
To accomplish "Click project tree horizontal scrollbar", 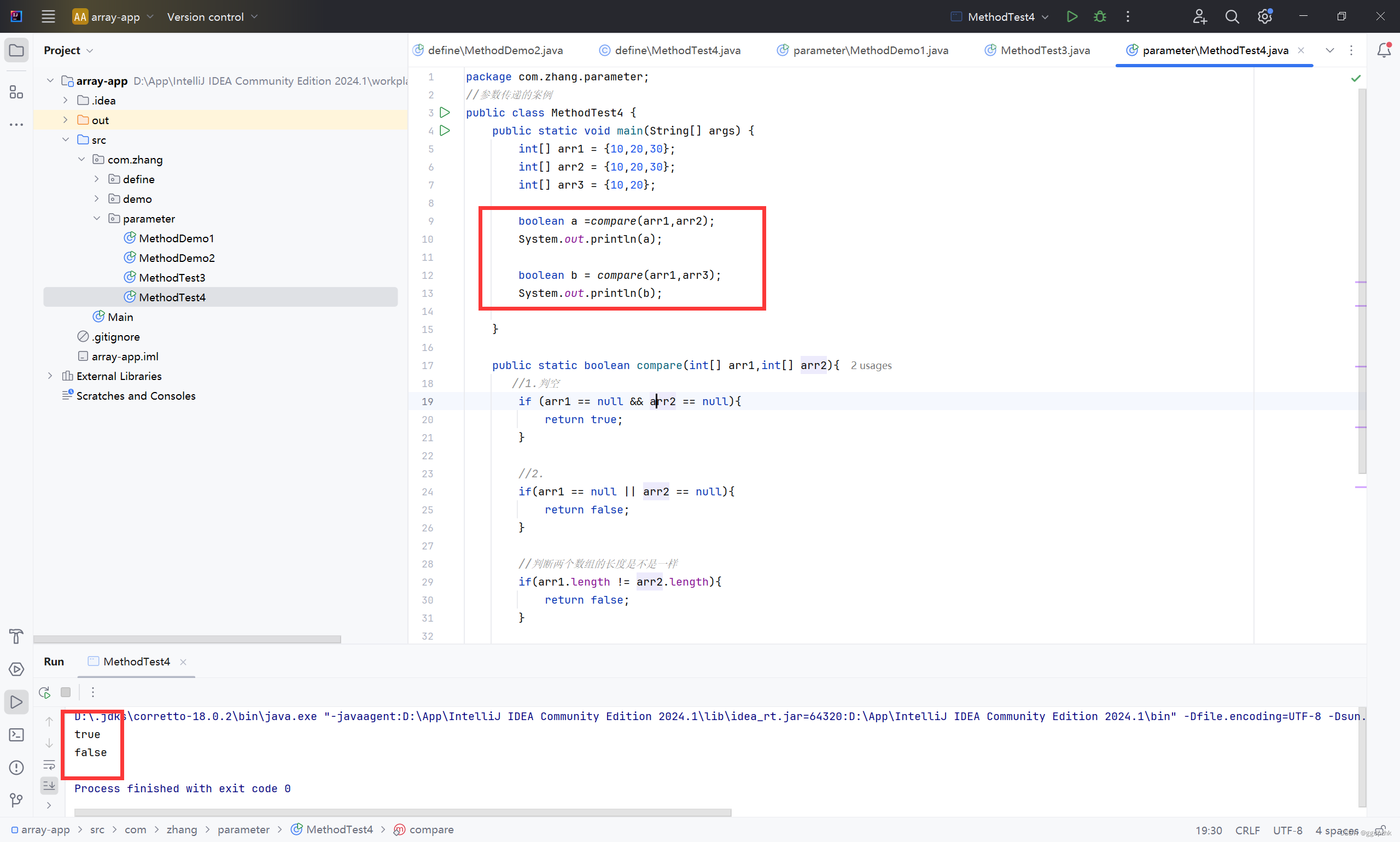I will click(187, 639).
